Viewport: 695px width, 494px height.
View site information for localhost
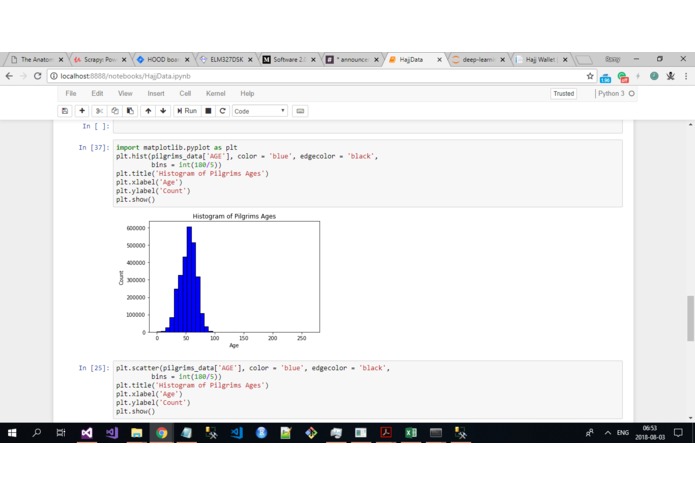[54, 76]
